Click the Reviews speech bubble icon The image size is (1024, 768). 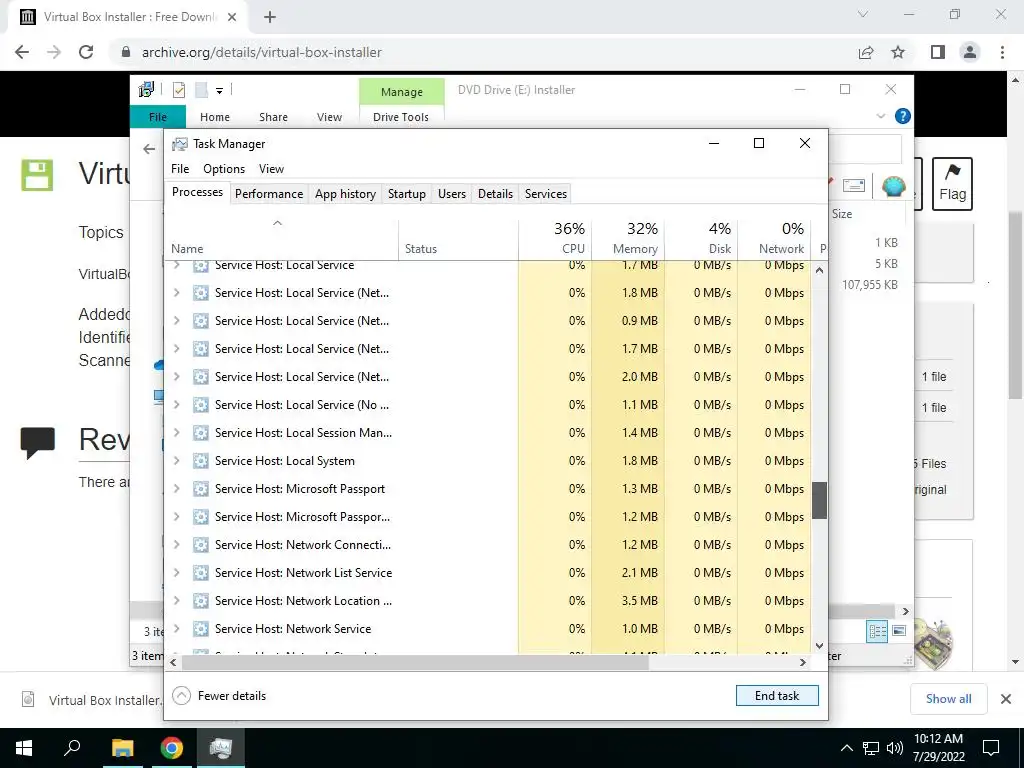(37, 442)
